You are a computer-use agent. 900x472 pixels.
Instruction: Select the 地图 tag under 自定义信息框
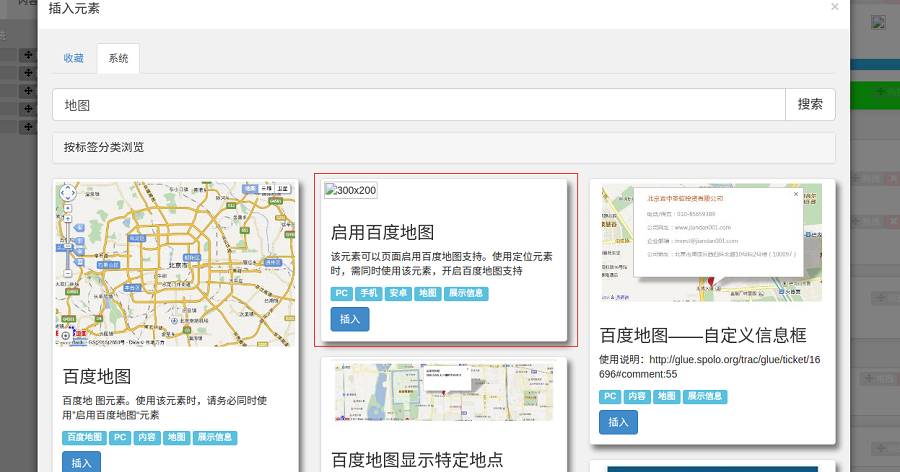[666, 397]
